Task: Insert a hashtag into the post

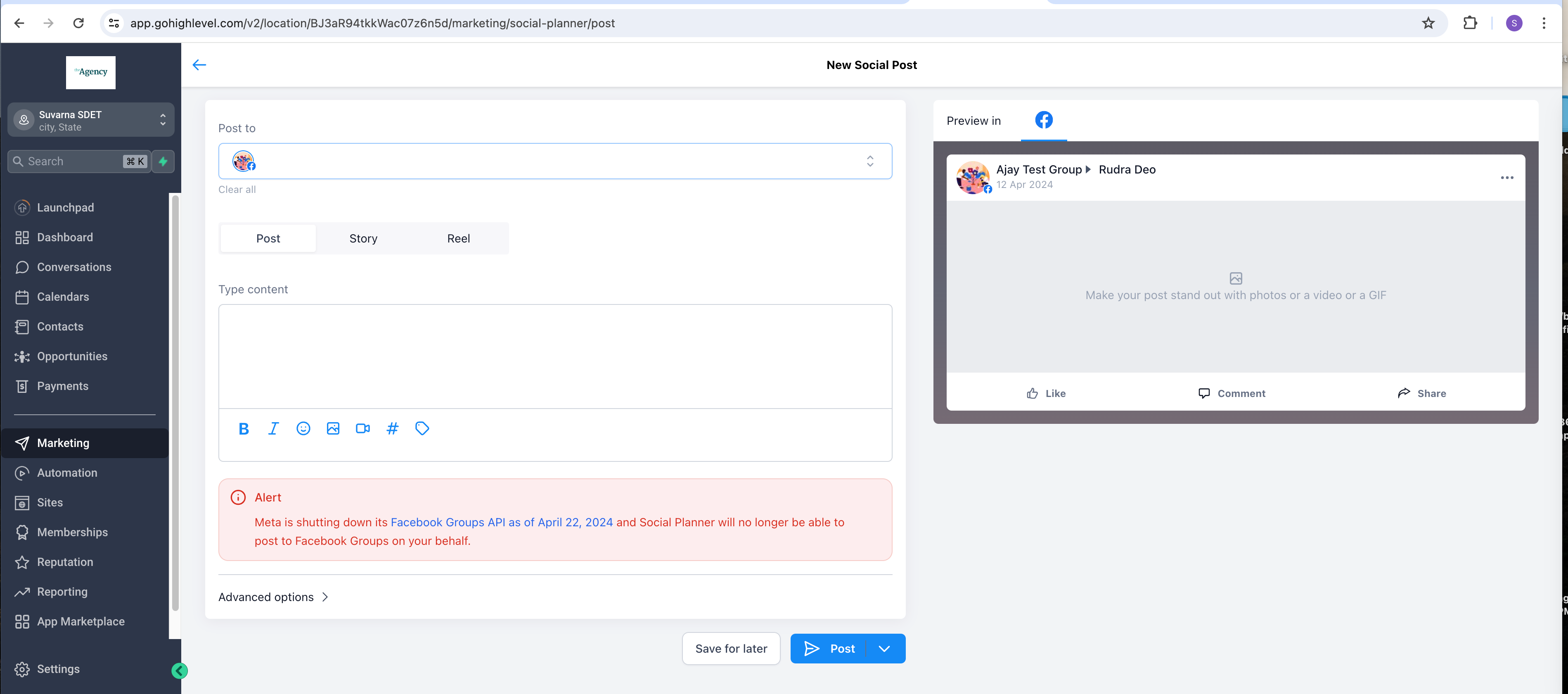Action: point(393,429)
